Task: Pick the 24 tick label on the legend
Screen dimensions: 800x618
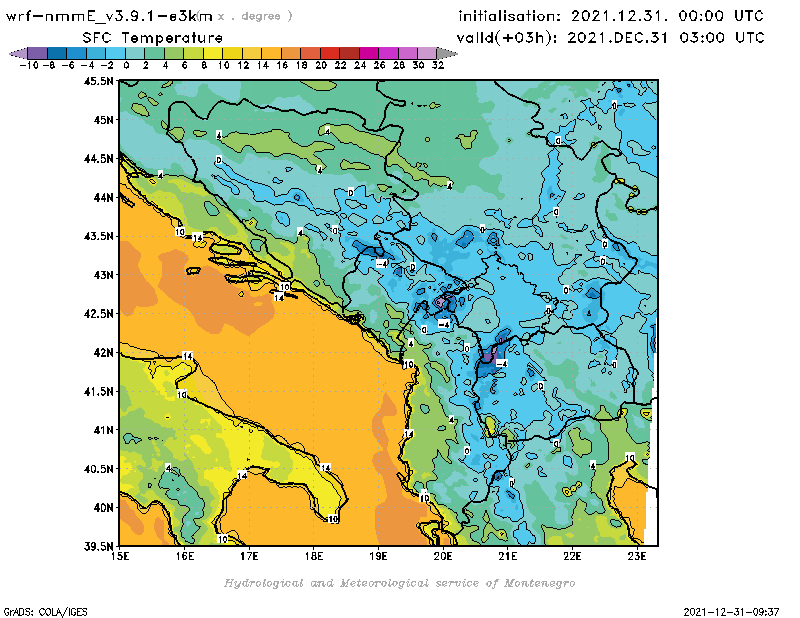Action: click(360, 65)
